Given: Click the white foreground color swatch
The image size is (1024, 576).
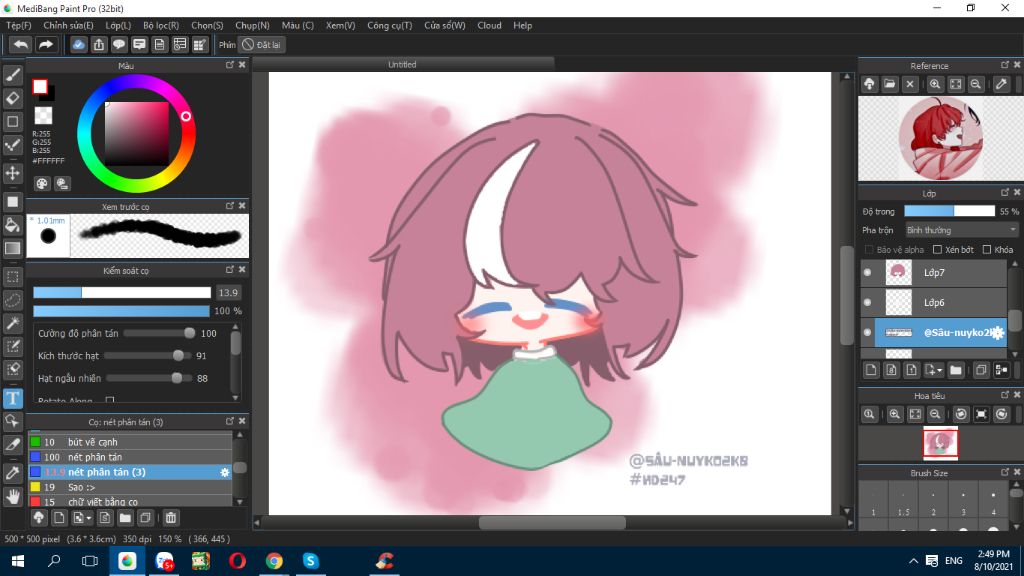Looking at the screenshot, I should click(40, 86).
